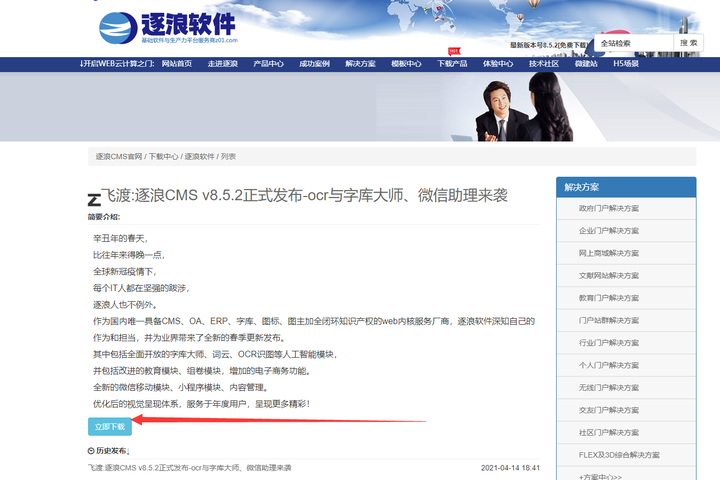Go to the 下载产品 menu
Viewport: 720px width, 480px height.
tap(452, 64)
